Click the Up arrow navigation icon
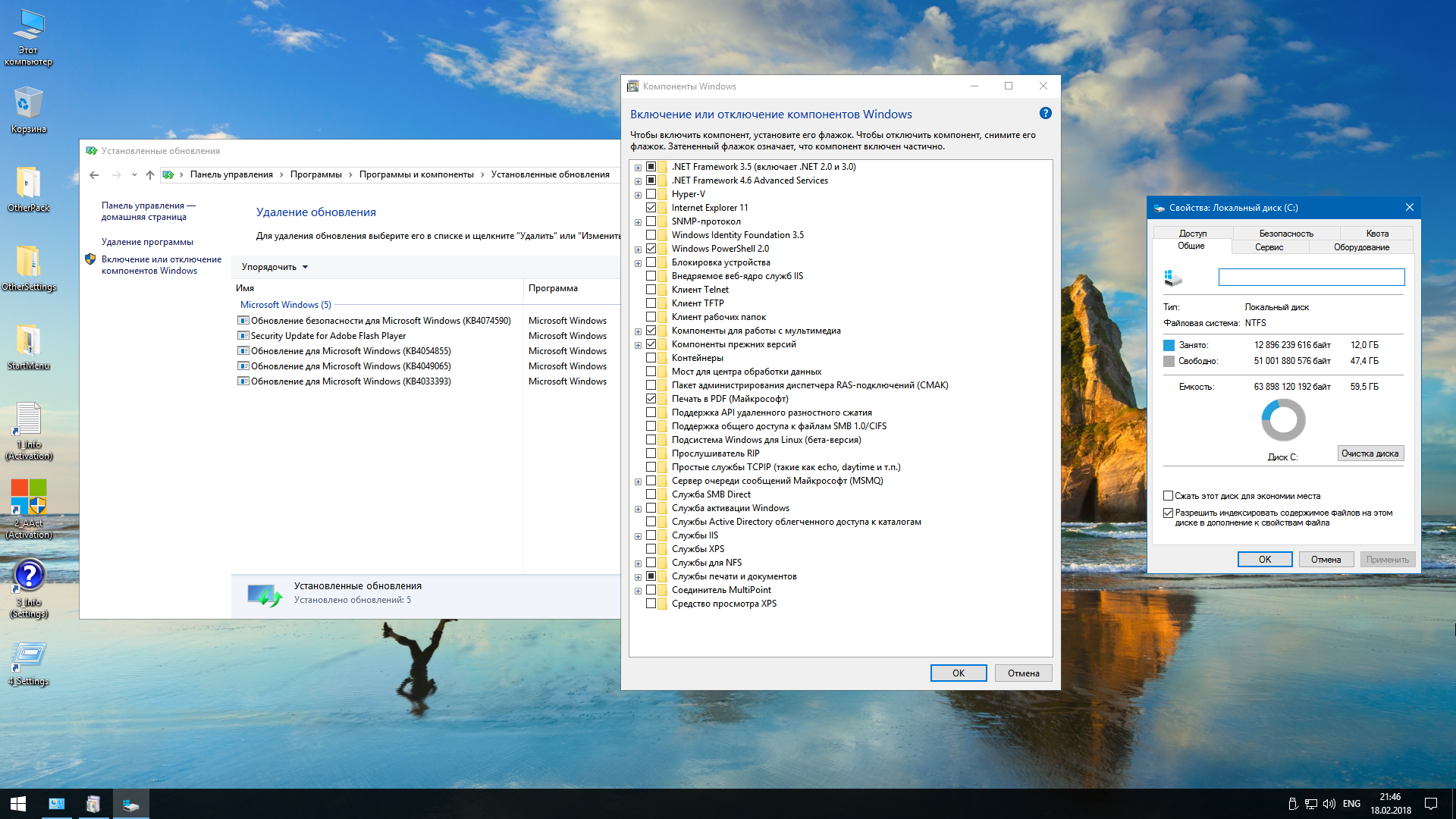Screen dimensions: 1456x819 [x=150, y=175]
